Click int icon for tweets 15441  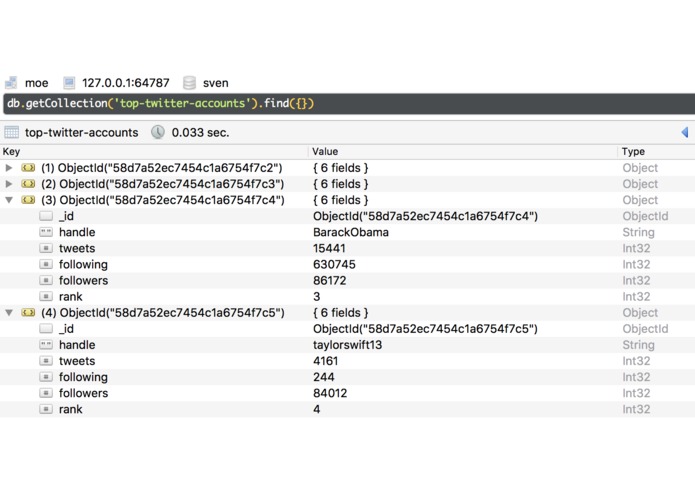46,248
